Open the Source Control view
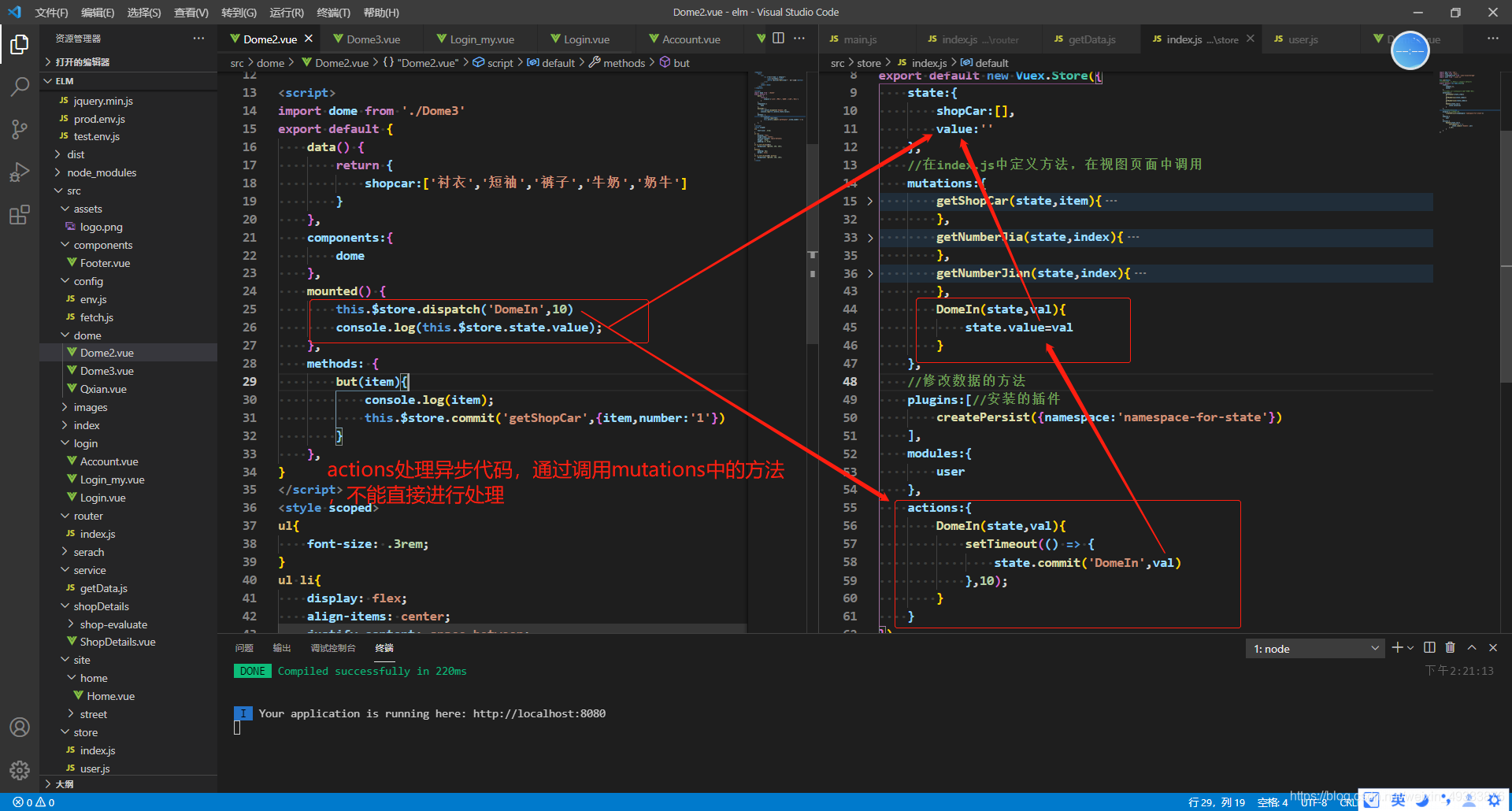1512x811 pixels. (x=20, y=129)
